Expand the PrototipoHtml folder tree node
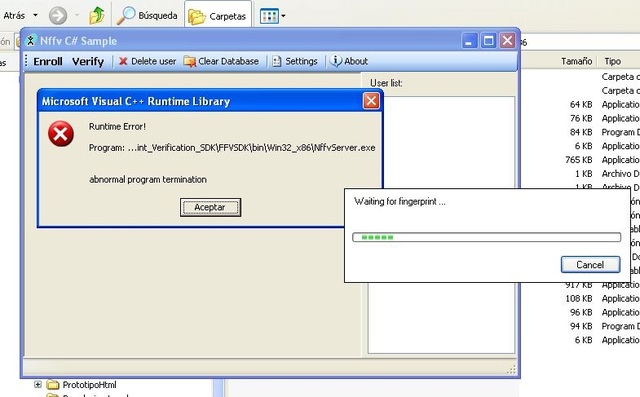The image size is (640, 397). (x=38, y=384)
